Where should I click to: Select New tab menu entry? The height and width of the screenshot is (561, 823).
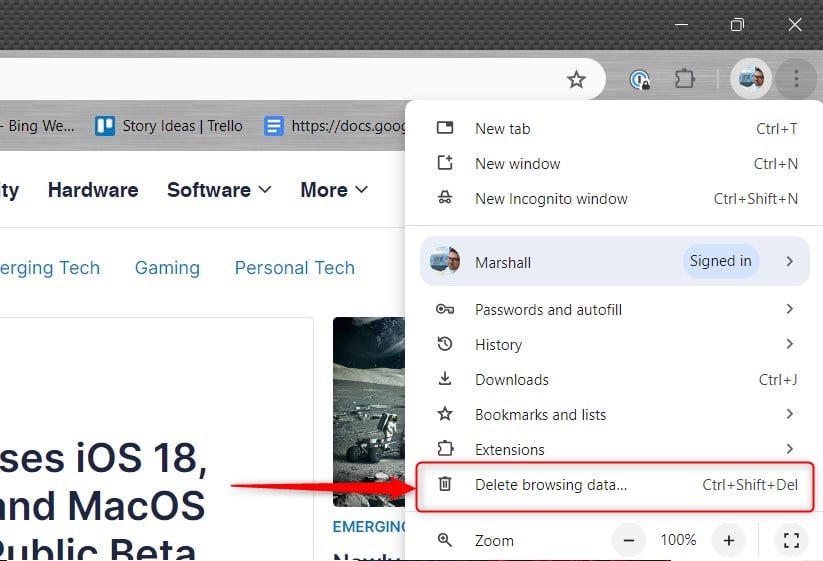tap(616, 129)
